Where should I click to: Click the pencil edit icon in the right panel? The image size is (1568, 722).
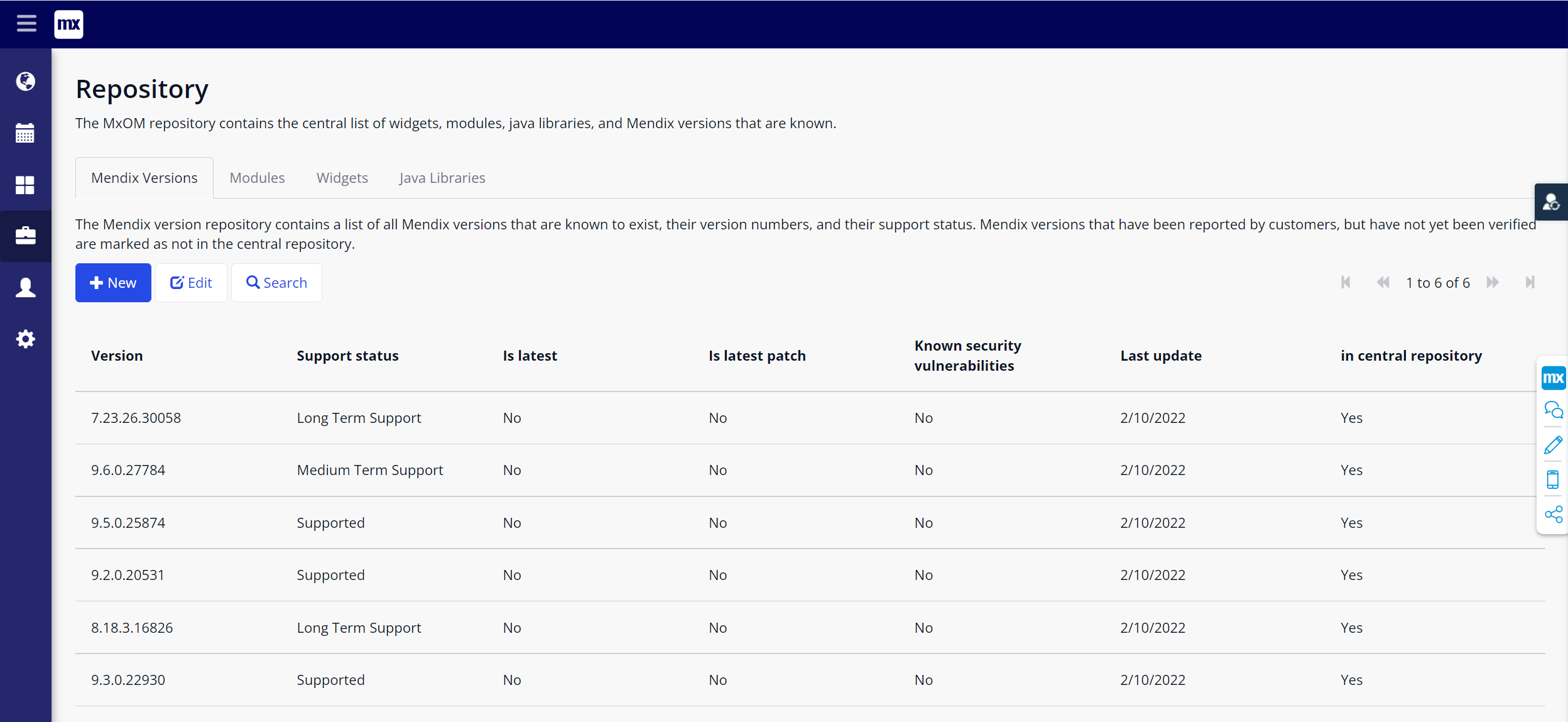coord(1553,445)
